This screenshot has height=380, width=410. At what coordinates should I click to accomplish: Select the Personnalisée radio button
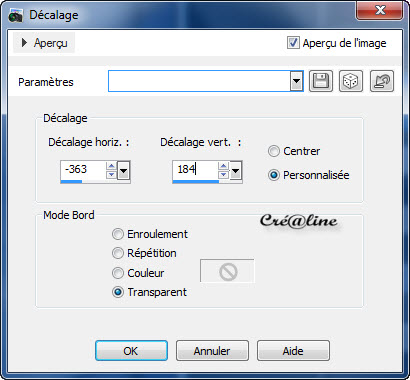pos(274,175)
